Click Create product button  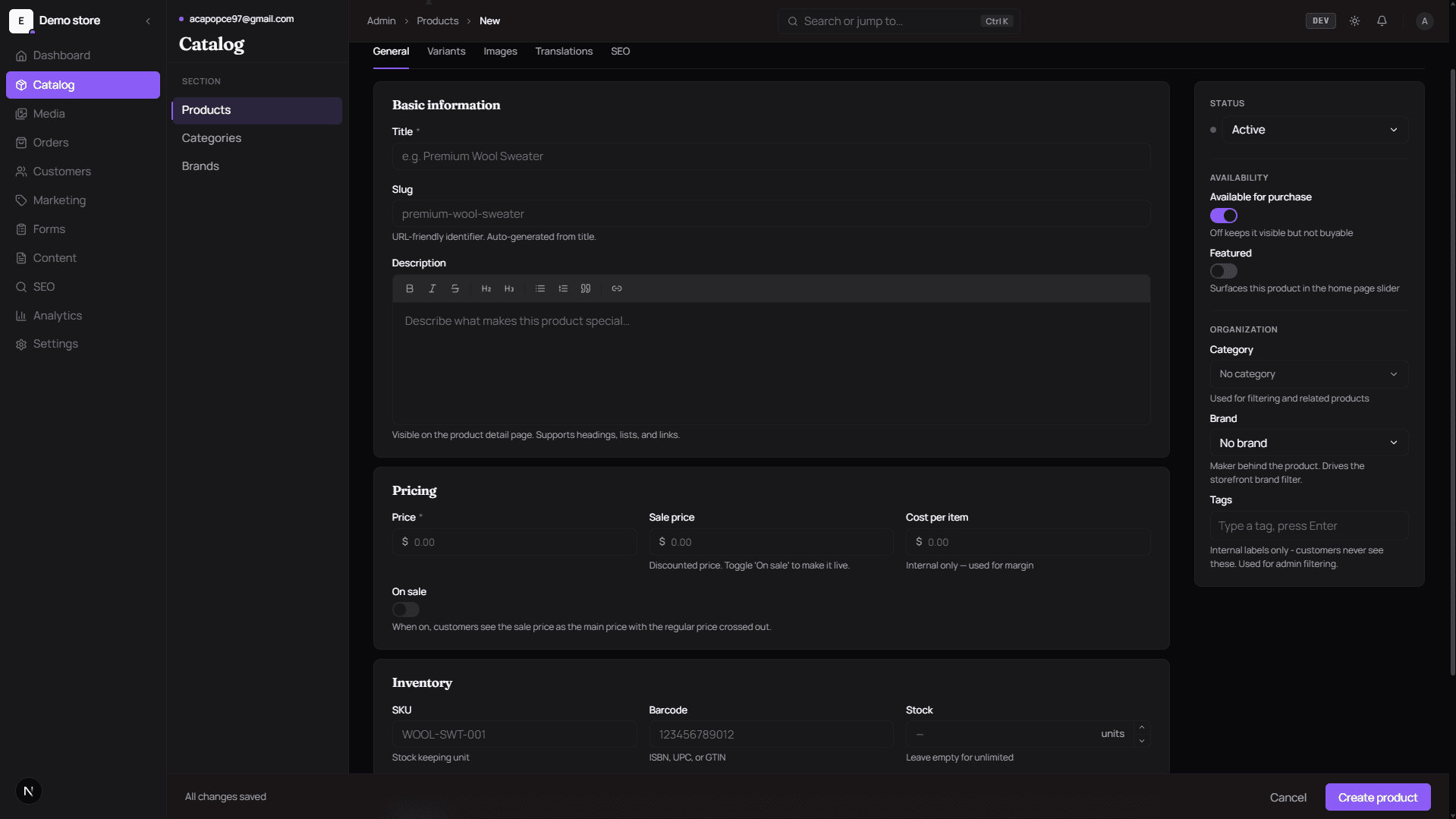1377,797
